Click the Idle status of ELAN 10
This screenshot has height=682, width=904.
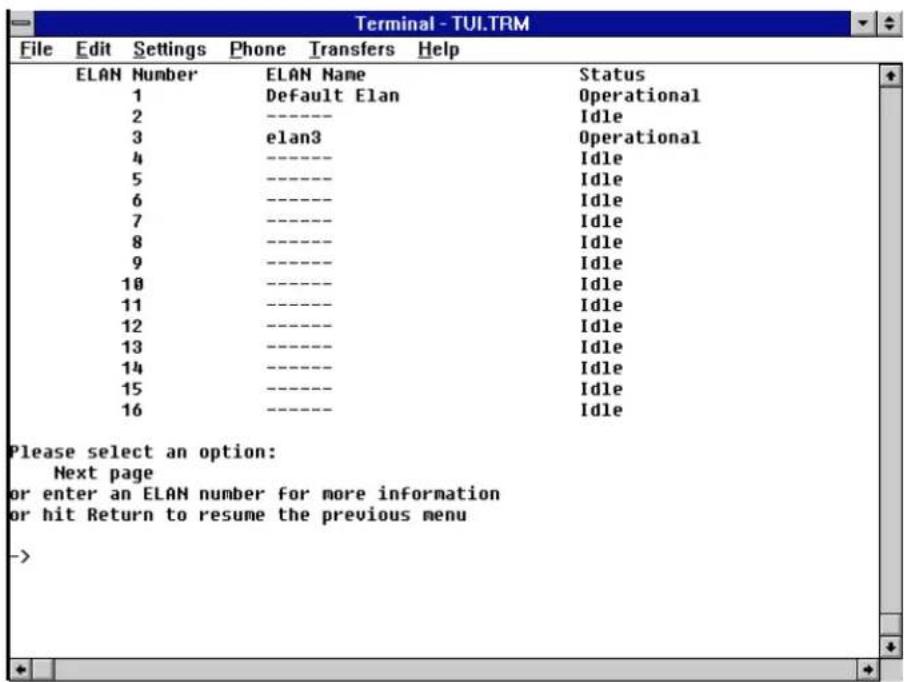click(601, 285)
